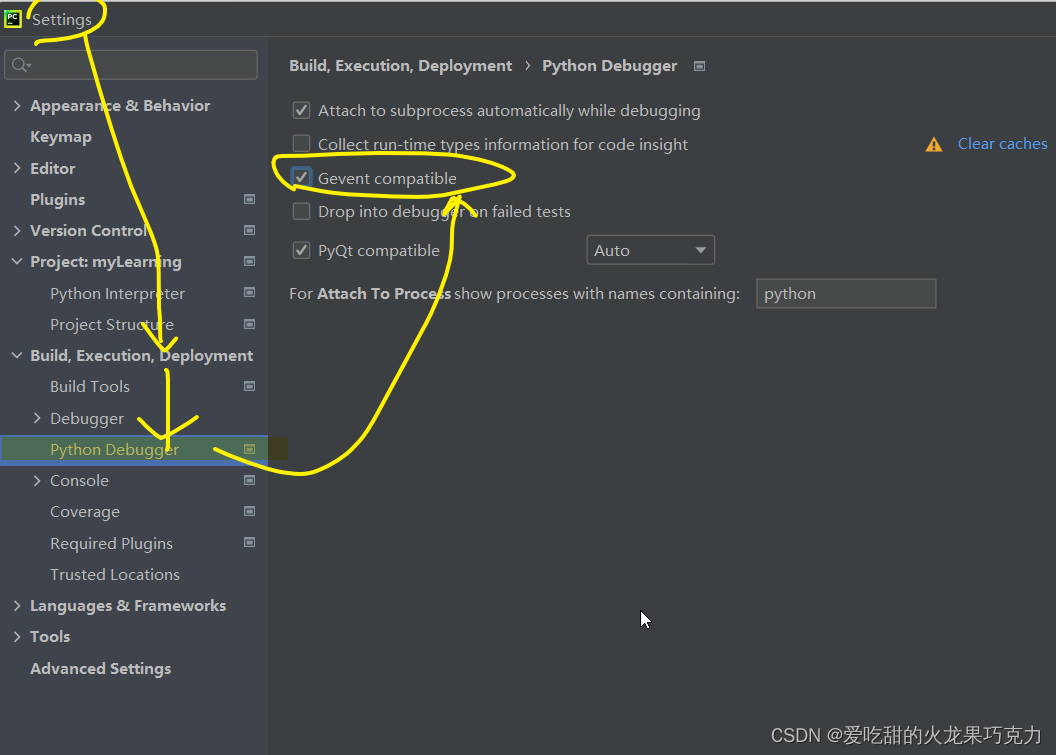The height and width of the screenshot is (755, 1056).
Task: Click the project-level icon beside Python Debugger row
Action: [x=249, y=449]
